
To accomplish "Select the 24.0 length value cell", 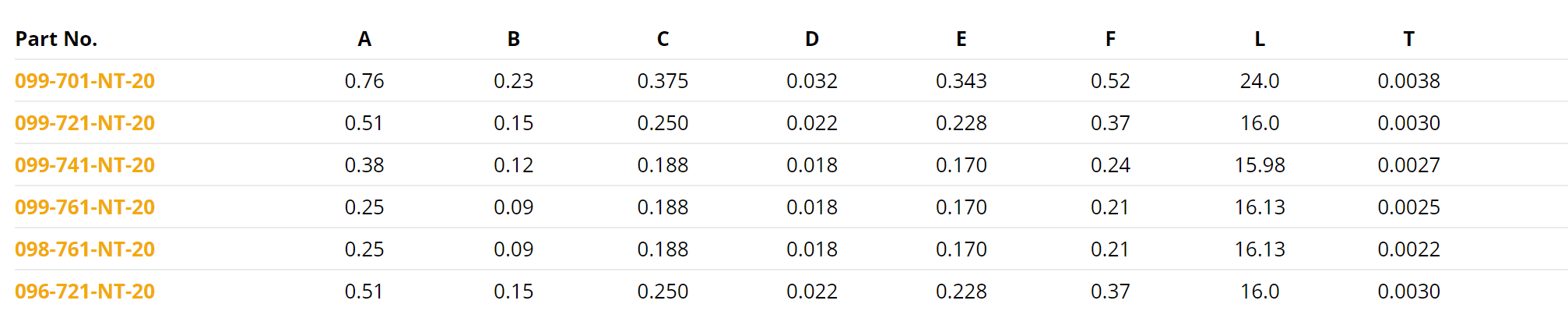I will pos(1260,81).
